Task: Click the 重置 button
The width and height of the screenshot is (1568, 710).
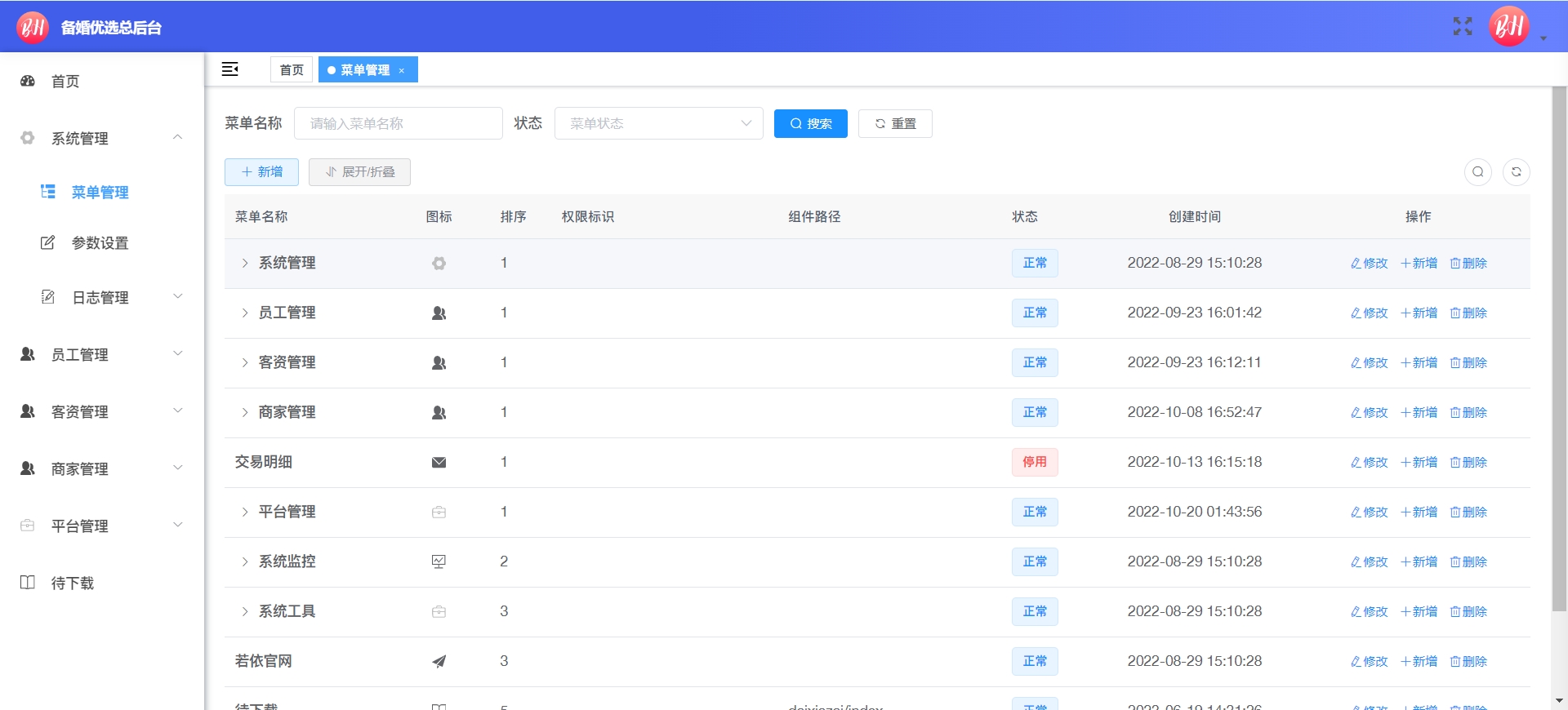Action: (895, 123)
